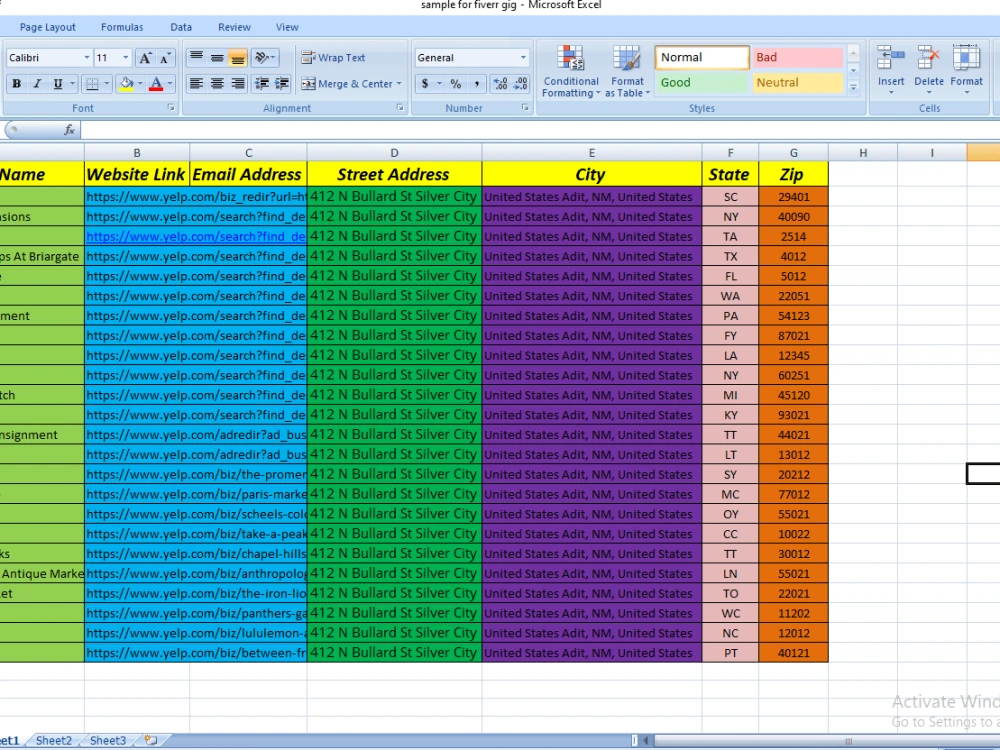Open Conditional Formatting menu
The height and width of the screenshot is (750, 1000).
[x=571, y=71]
